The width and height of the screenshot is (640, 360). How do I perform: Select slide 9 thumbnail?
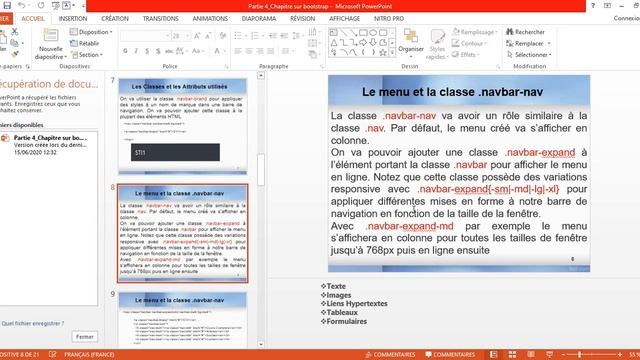click(x=182, y=320)
